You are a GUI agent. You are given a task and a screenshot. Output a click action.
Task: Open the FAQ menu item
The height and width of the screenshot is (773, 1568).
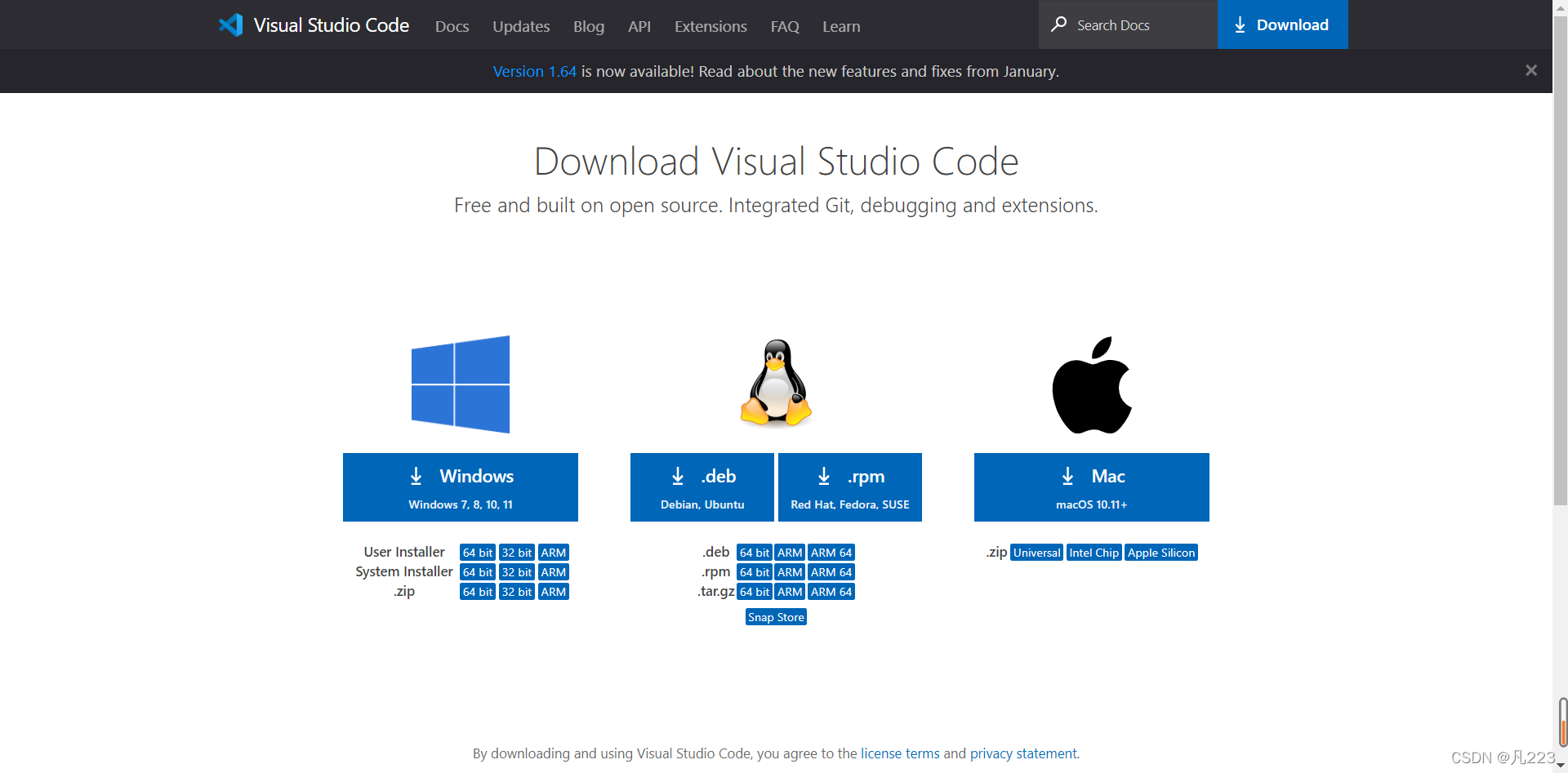pyautogui.click(x=785, y=26)
